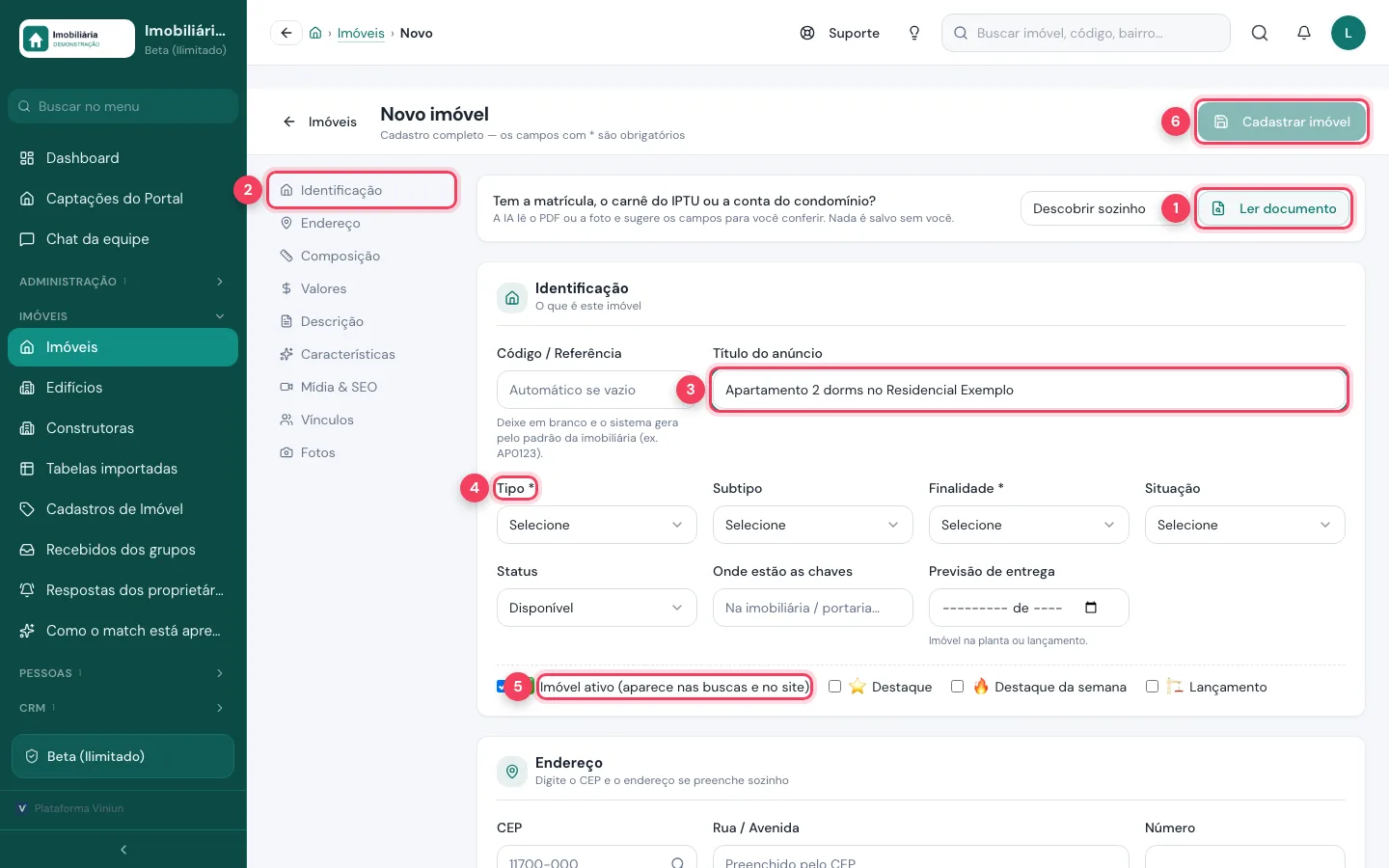The width and height of the screenshot is (1389, 868).
Task: Open Construtoras in the sidebar
Action: click(x=123, y=428)
